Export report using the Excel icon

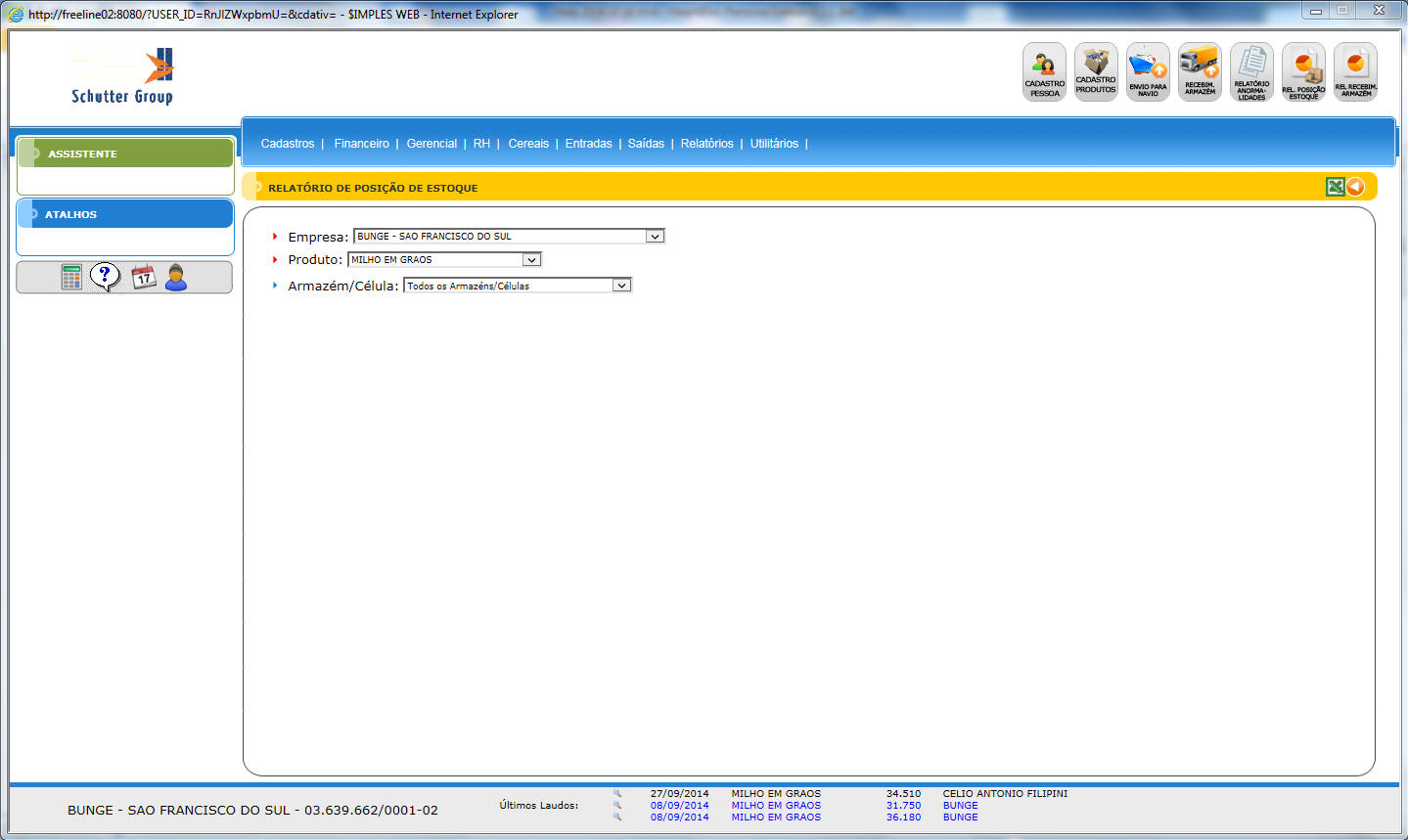[x=1335, y=187]
